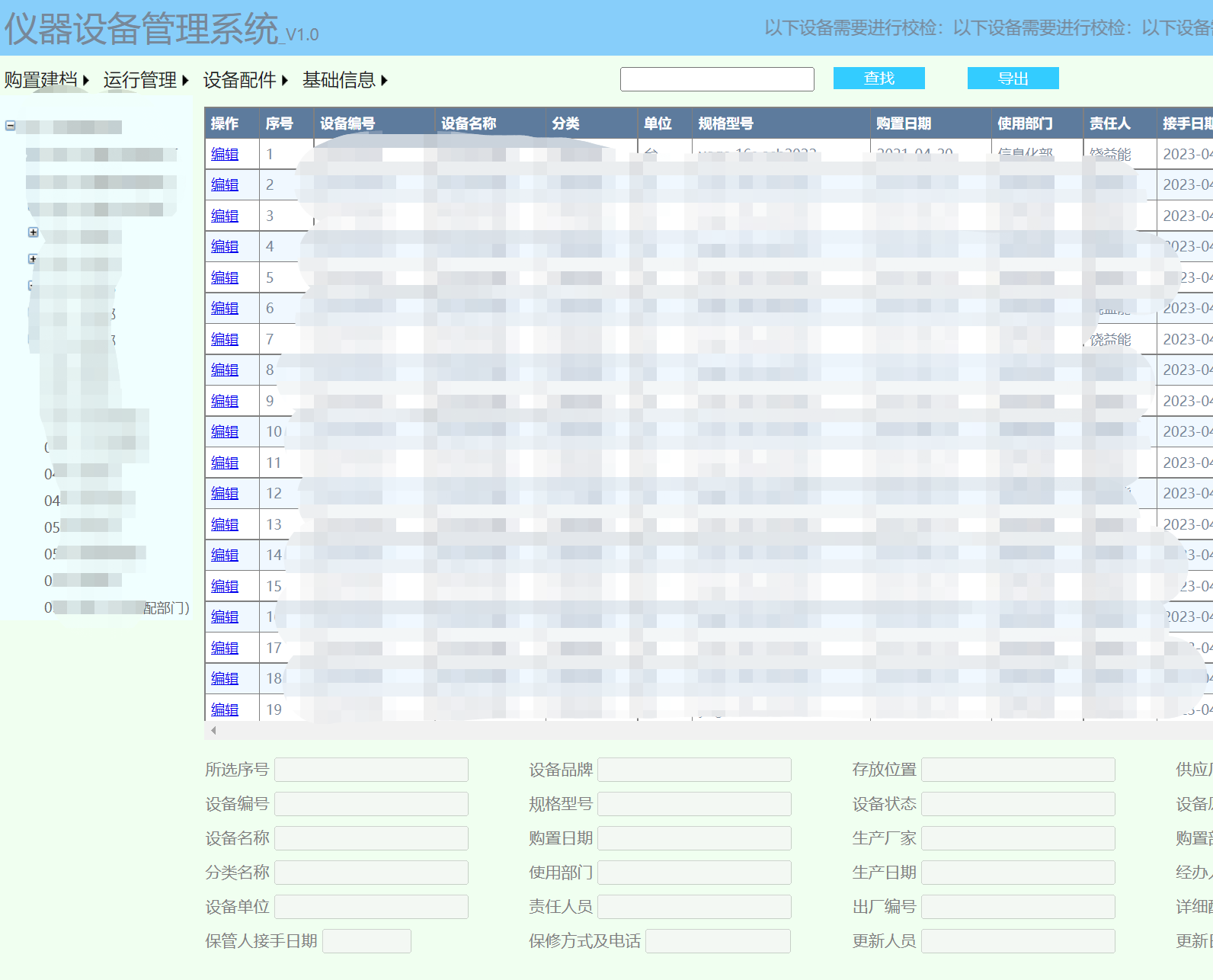Click the 出厂编号 input field
This screenshot has height=980, width=1213.
(1018, 907)
